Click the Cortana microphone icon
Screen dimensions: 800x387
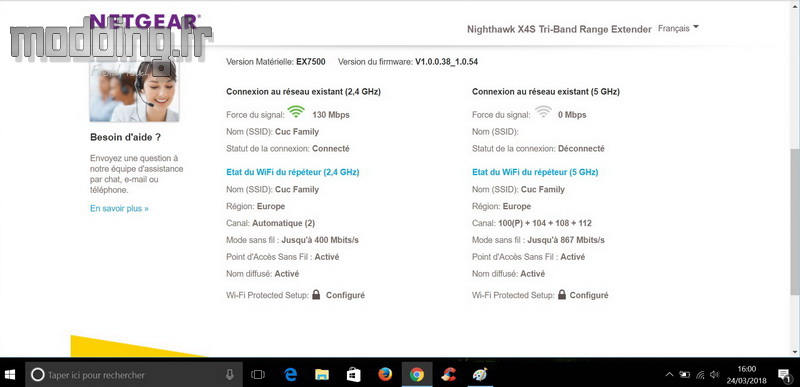[230, 375]
